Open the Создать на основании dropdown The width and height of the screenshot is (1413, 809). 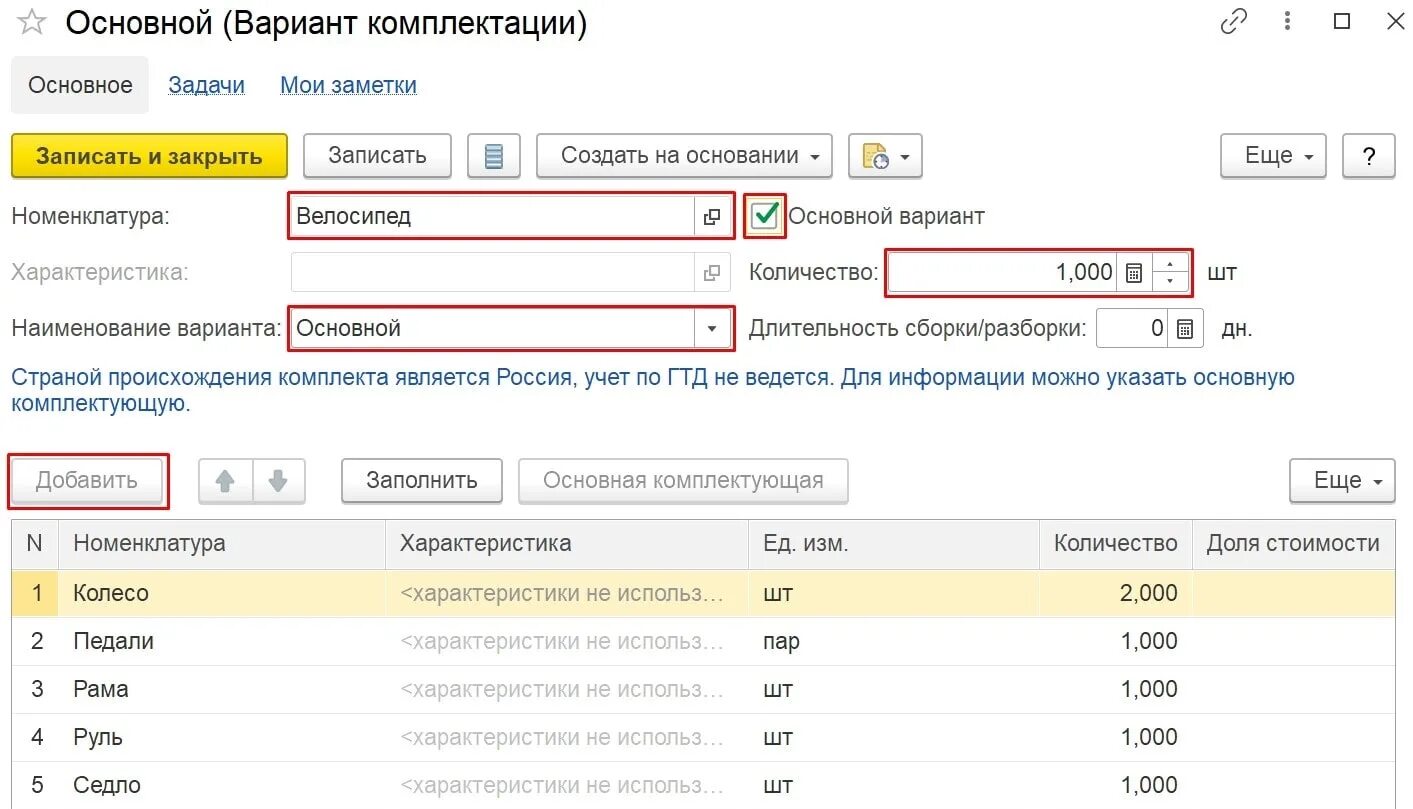click(684, 156)
